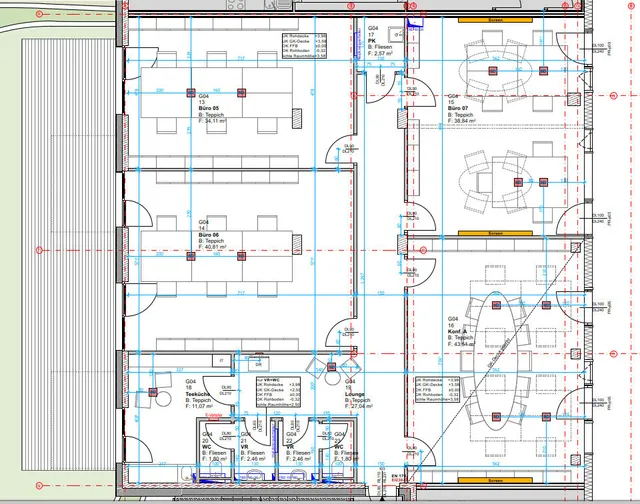Image resolution: width=640 pixels, height=504 pixels.
Task: Select the Konf. A room label
Action: 460,332
